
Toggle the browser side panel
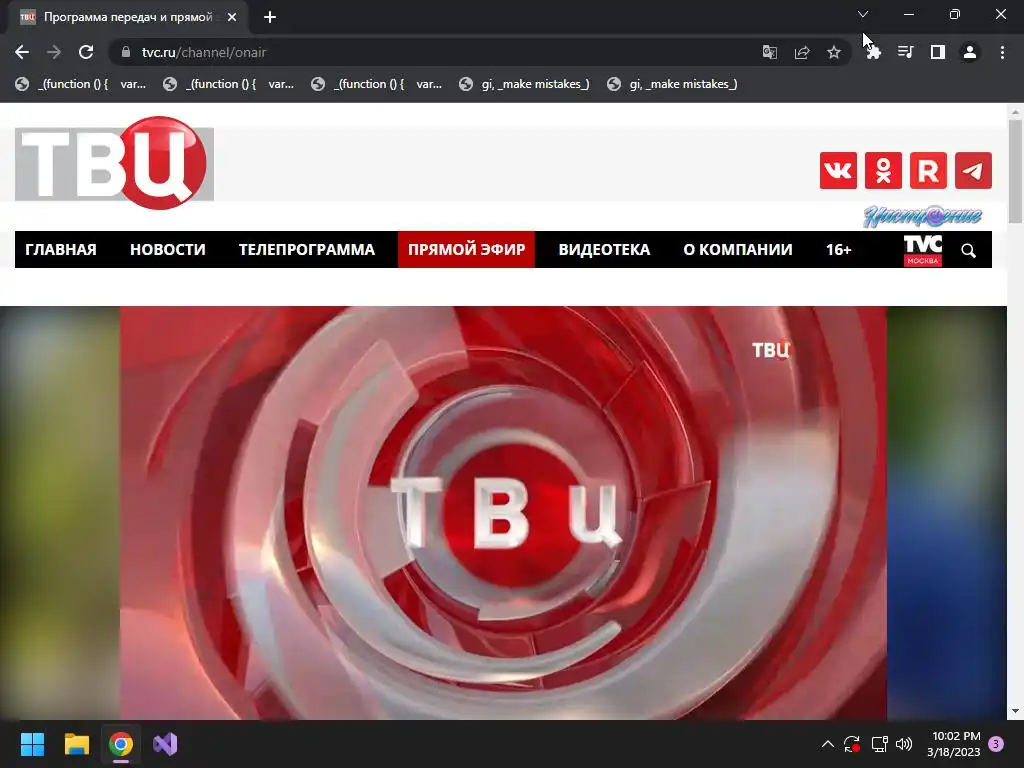(x=938, y=52)
